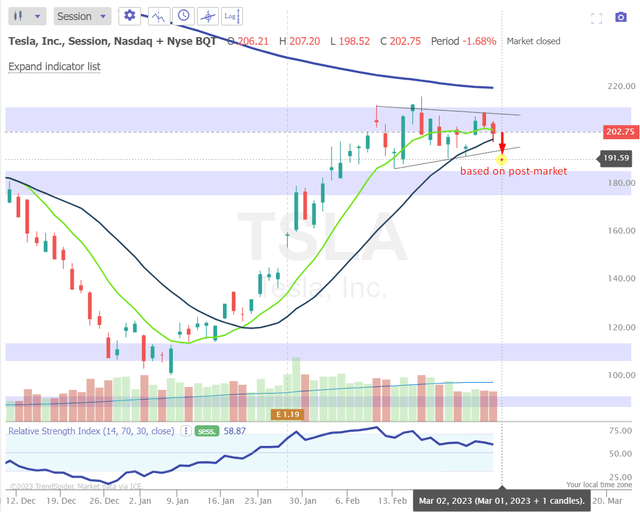Click the L 198.52 low value
The height and width of the screenshot is (512, 640).
point(350,41)
